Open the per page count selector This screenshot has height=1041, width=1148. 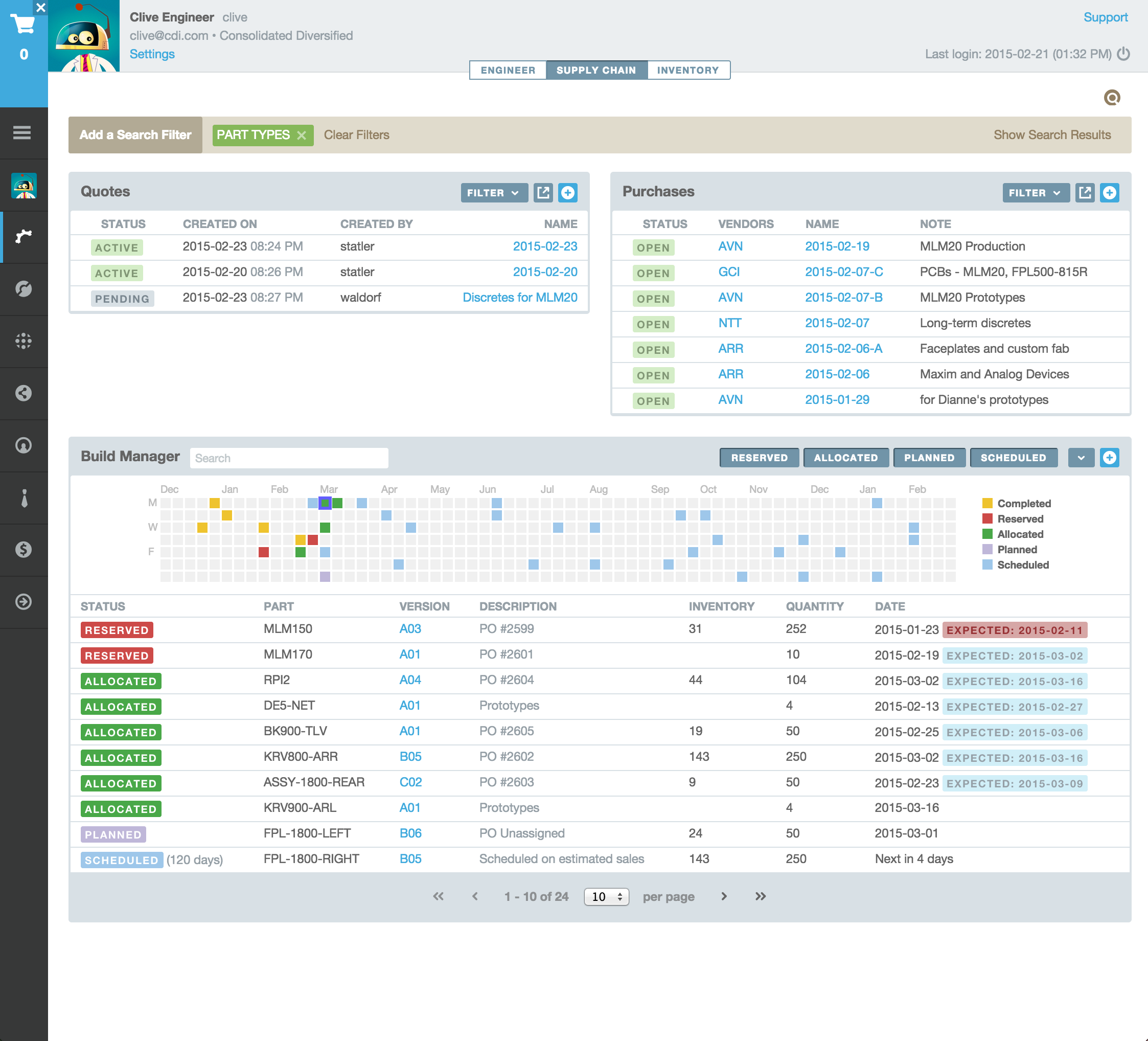coord(607,896)
